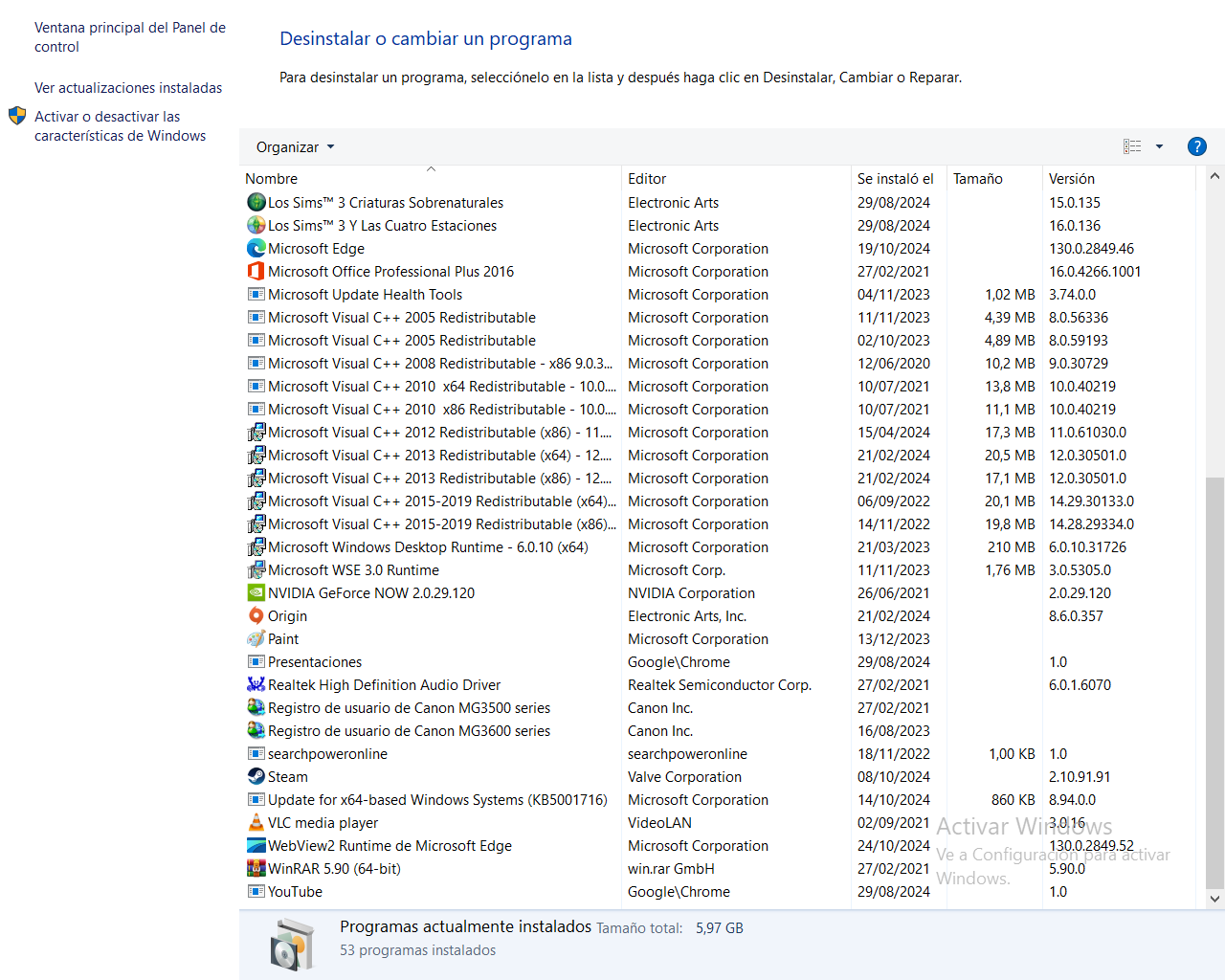Sort the list by the Tamaño column

click(994, 178)
